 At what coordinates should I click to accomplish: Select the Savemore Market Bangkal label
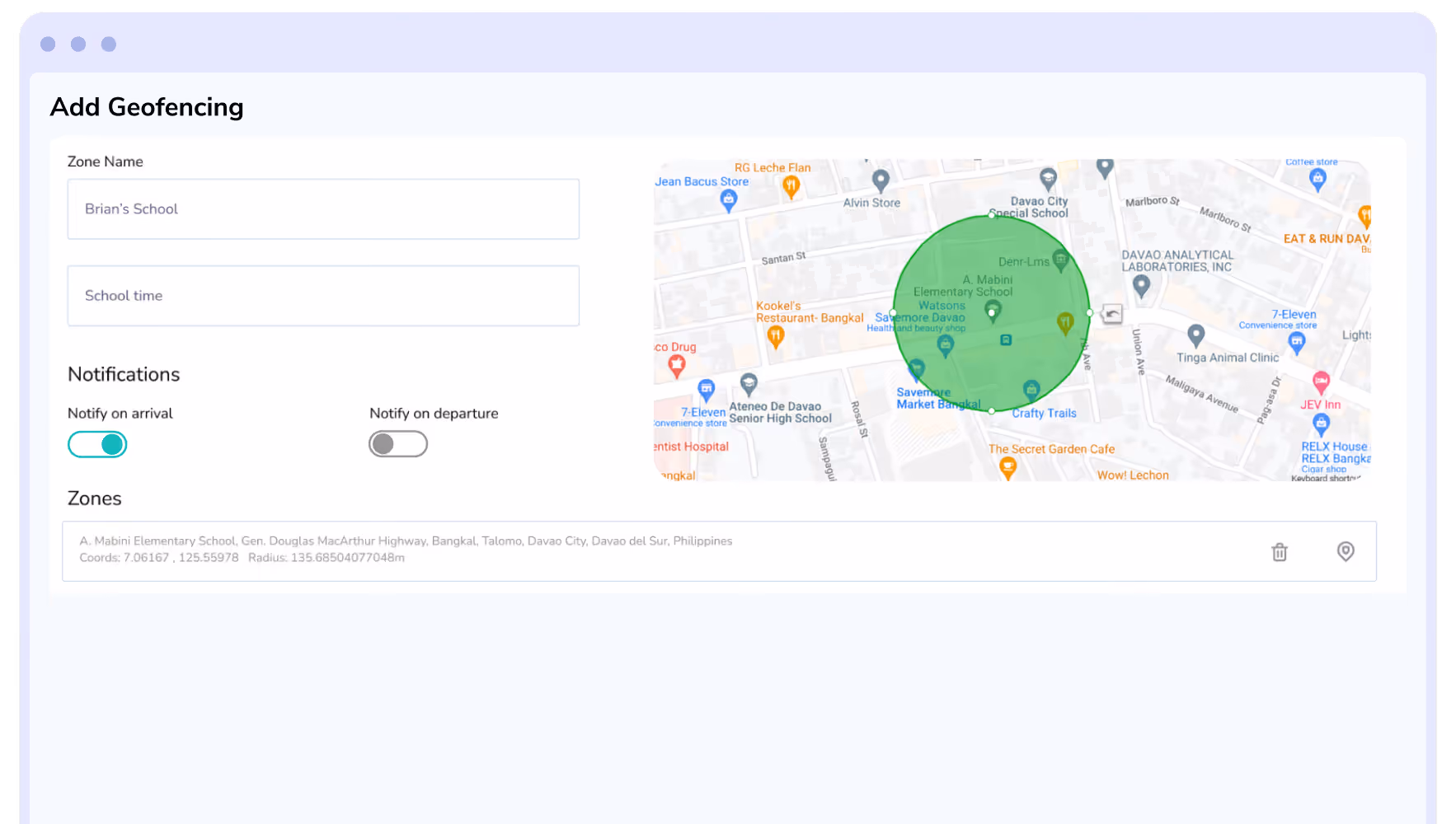click(938, 399)
